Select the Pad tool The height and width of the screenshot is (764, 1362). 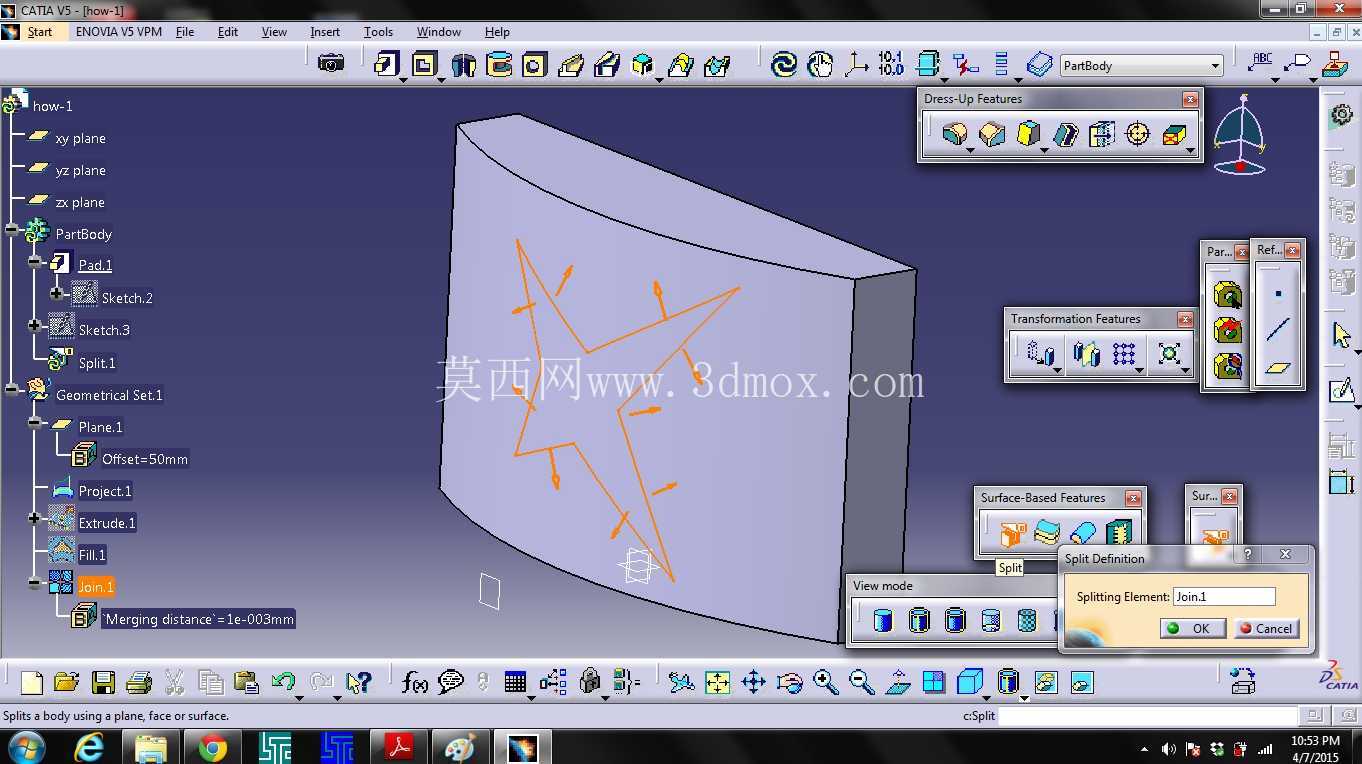coord(387,65)
